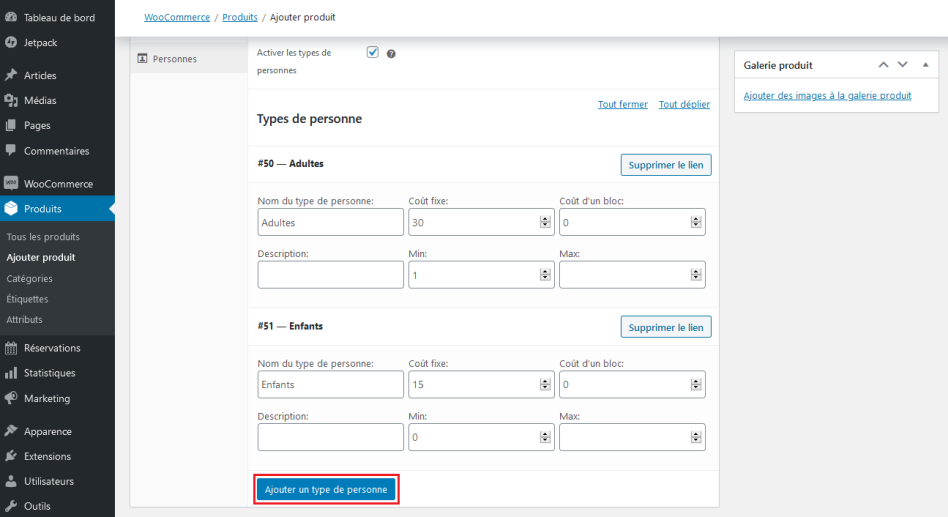
Task: Click the Articles pin icon
Action: (x=11, y=75)
